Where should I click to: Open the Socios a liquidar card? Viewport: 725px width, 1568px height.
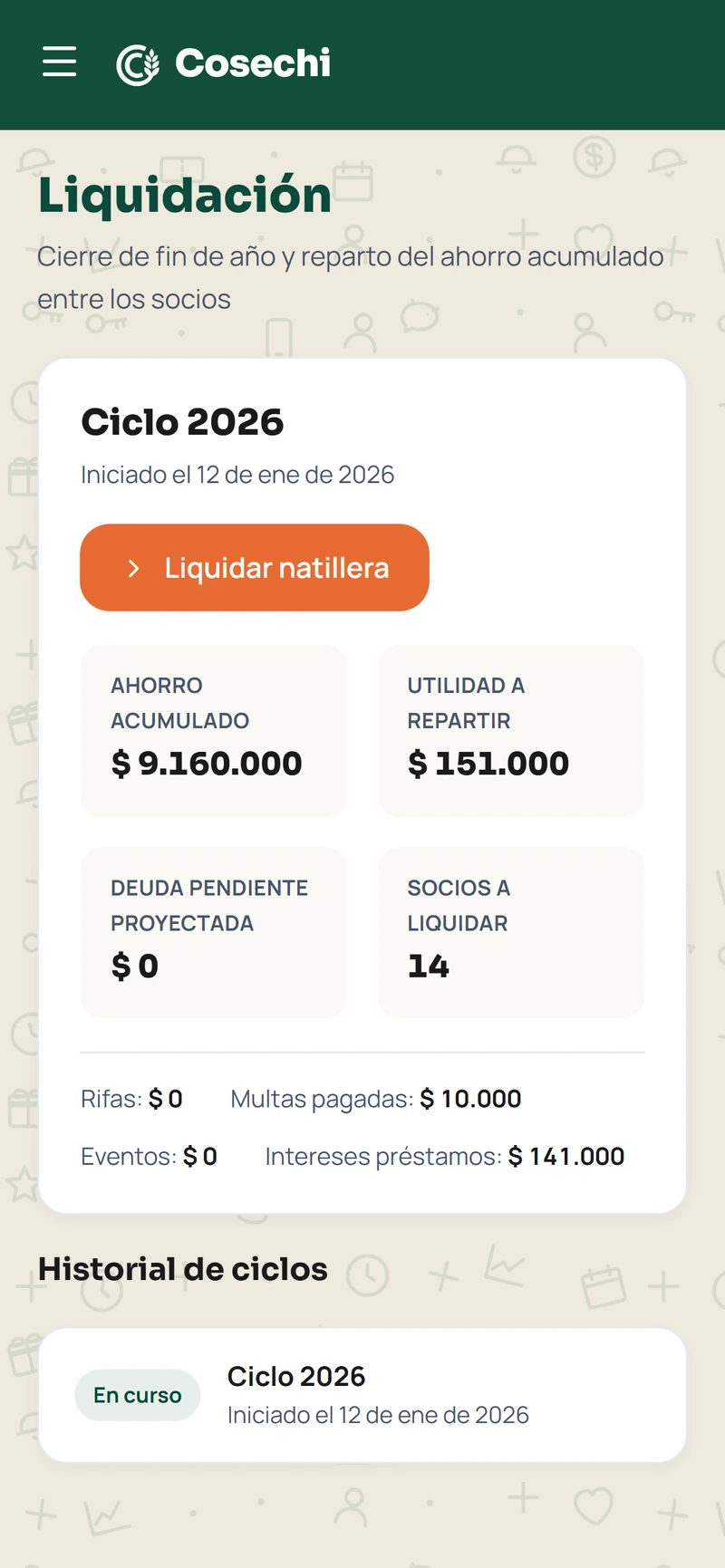511,933
